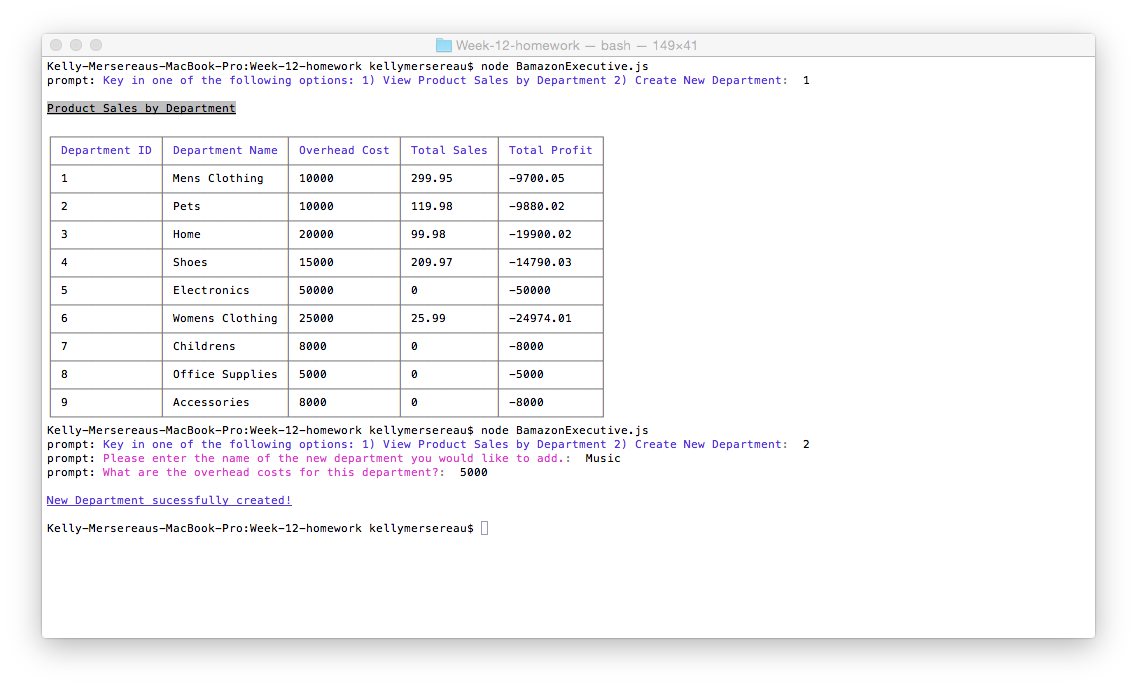The width and height of the screenshot is (1137, 688).
Task: Click the total profit value -14790.03
Action: (540, 262)
